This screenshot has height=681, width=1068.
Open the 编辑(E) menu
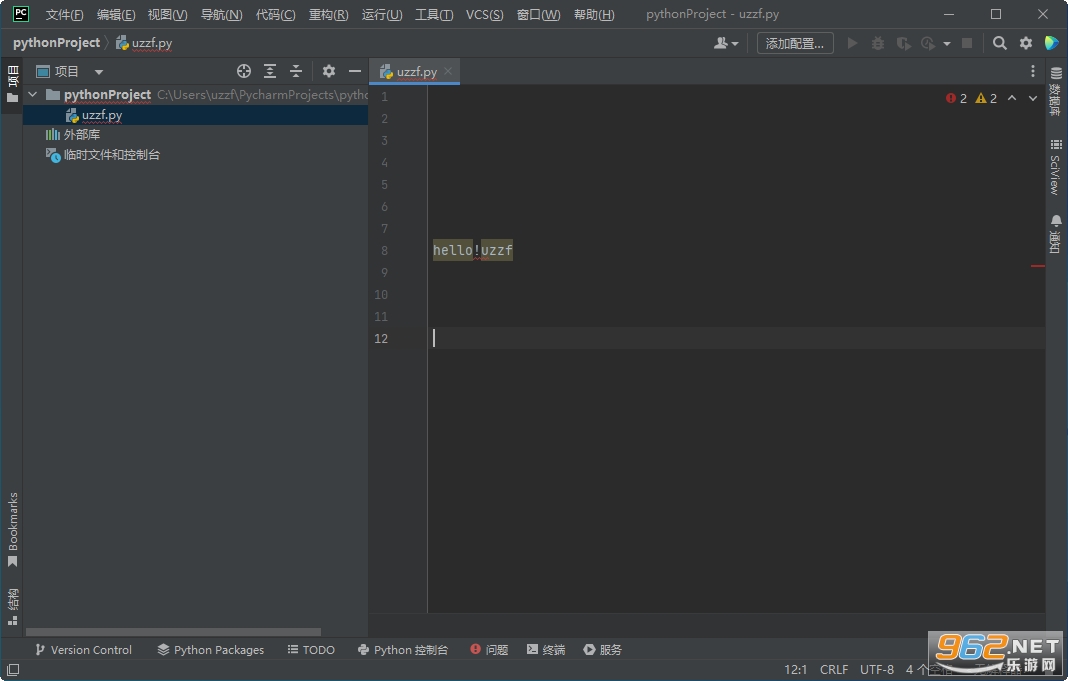click(x=116, y=14)
